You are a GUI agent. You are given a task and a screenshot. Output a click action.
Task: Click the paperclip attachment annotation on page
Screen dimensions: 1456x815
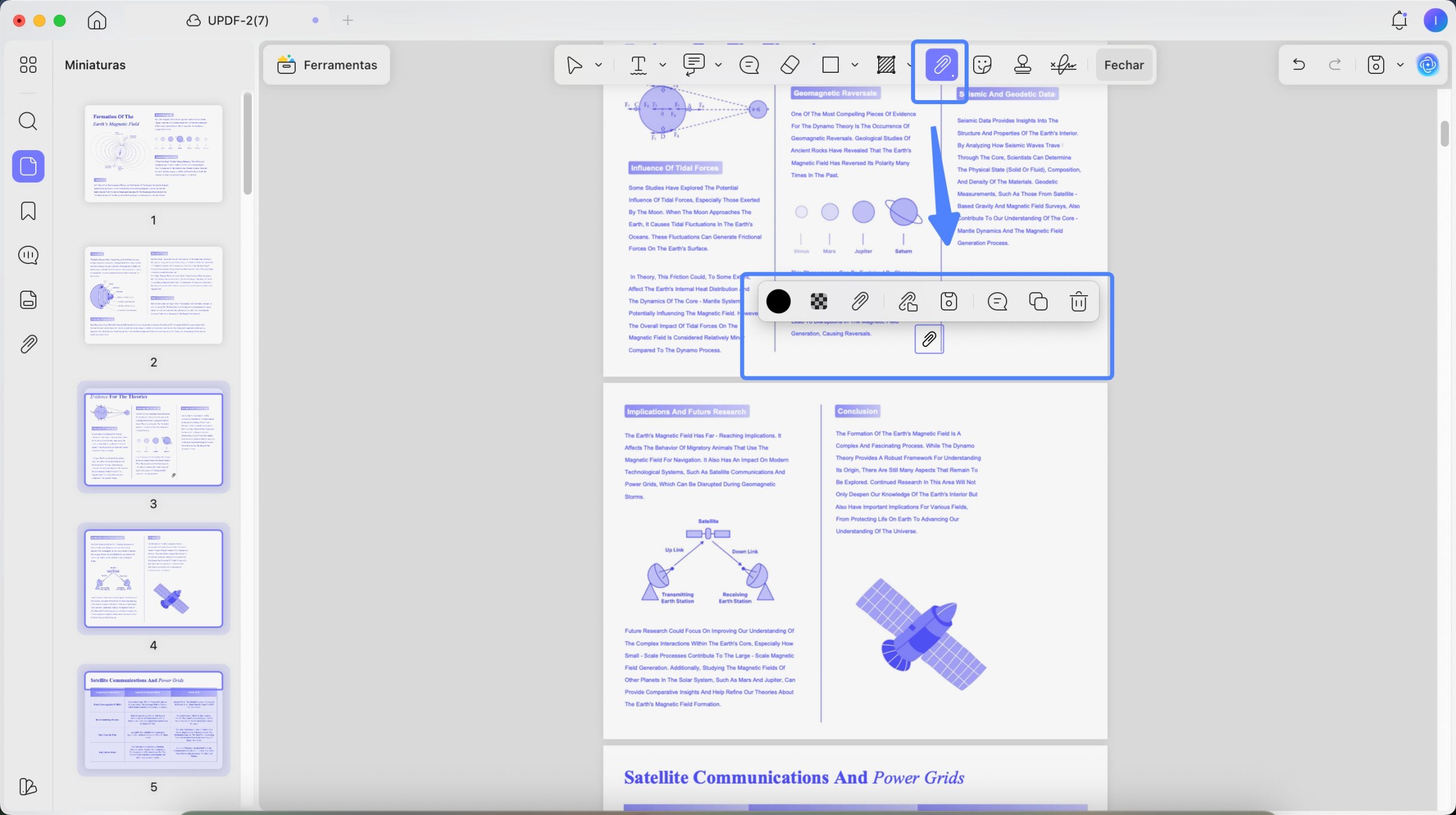[x=929, y=339]
